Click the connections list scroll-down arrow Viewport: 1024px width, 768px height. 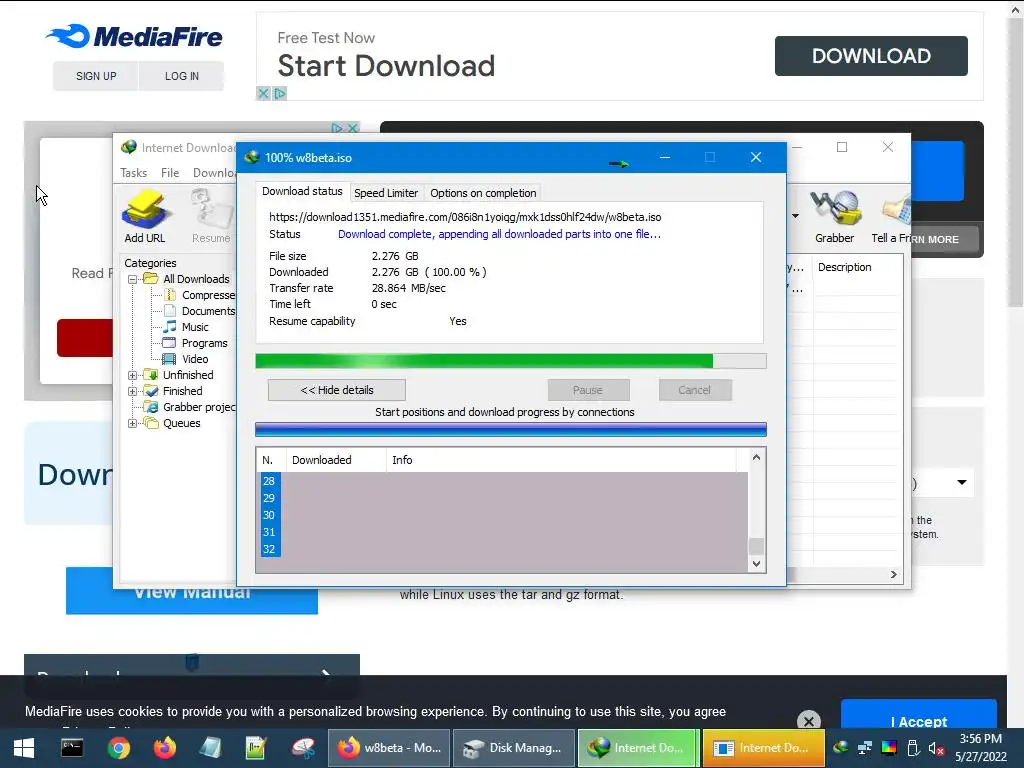756,564
